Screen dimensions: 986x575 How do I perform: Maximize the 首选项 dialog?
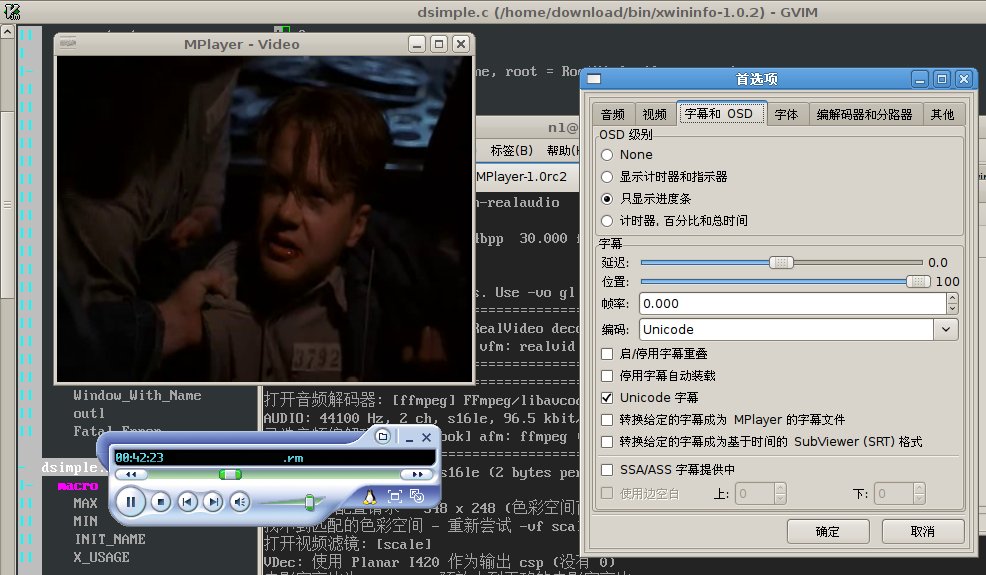(942, 79)
